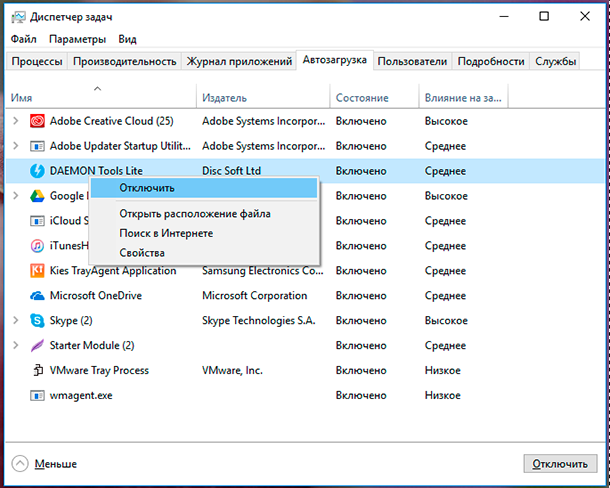
Task: Select the VMware Tray Process name text
Action: point(99,370)
